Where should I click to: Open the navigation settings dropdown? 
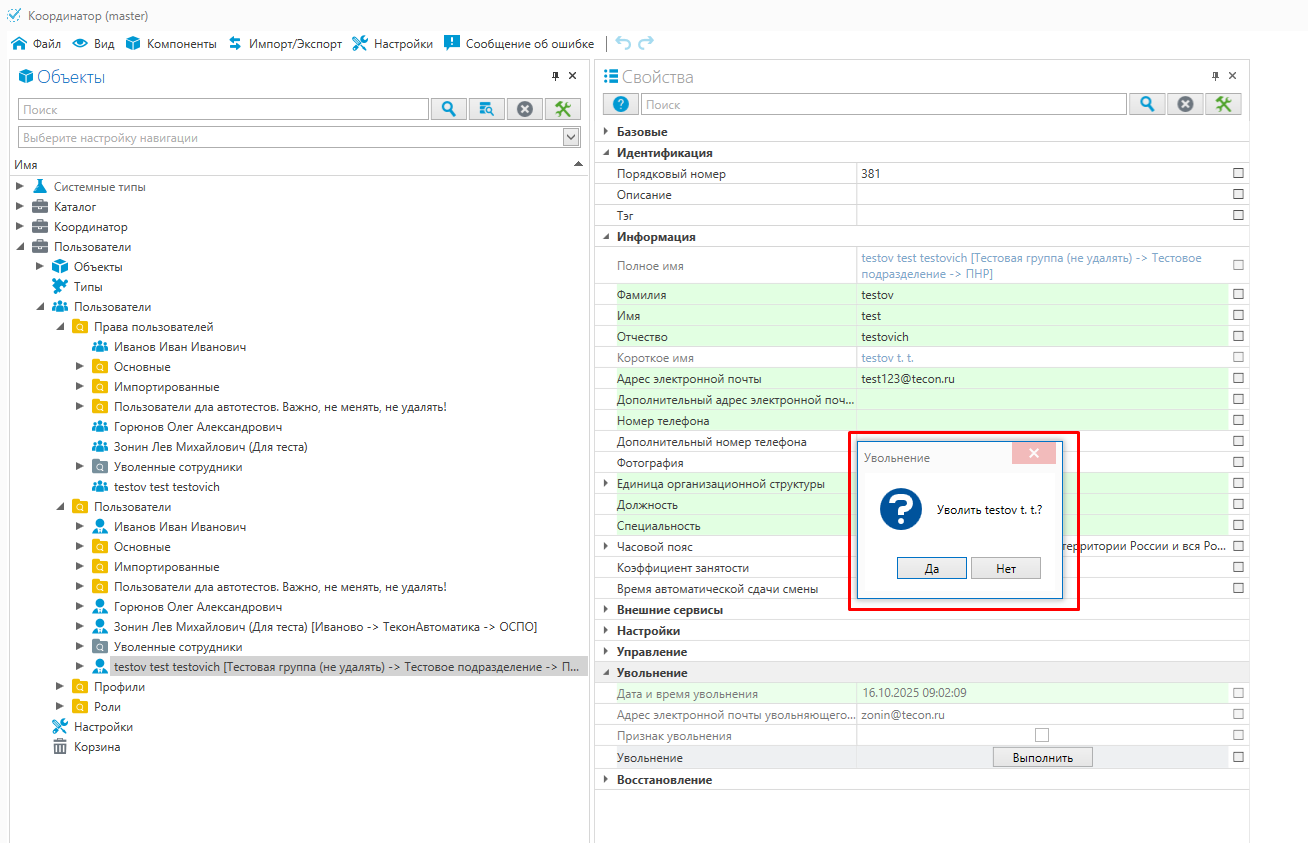(571, 137)
